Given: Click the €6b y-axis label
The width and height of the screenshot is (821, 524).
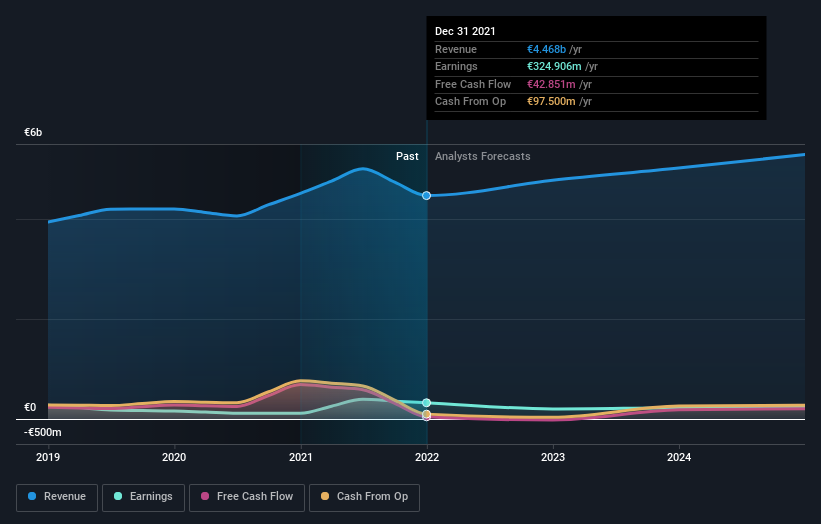Looking at the screenshot, I should (x=33, y=132).
